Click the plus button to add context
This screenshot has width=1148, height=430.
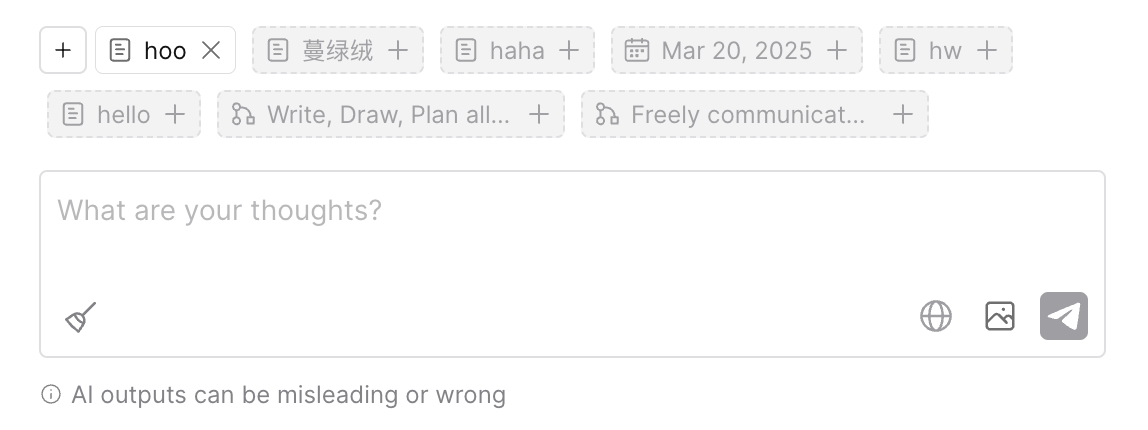click(x=63, y=50)
